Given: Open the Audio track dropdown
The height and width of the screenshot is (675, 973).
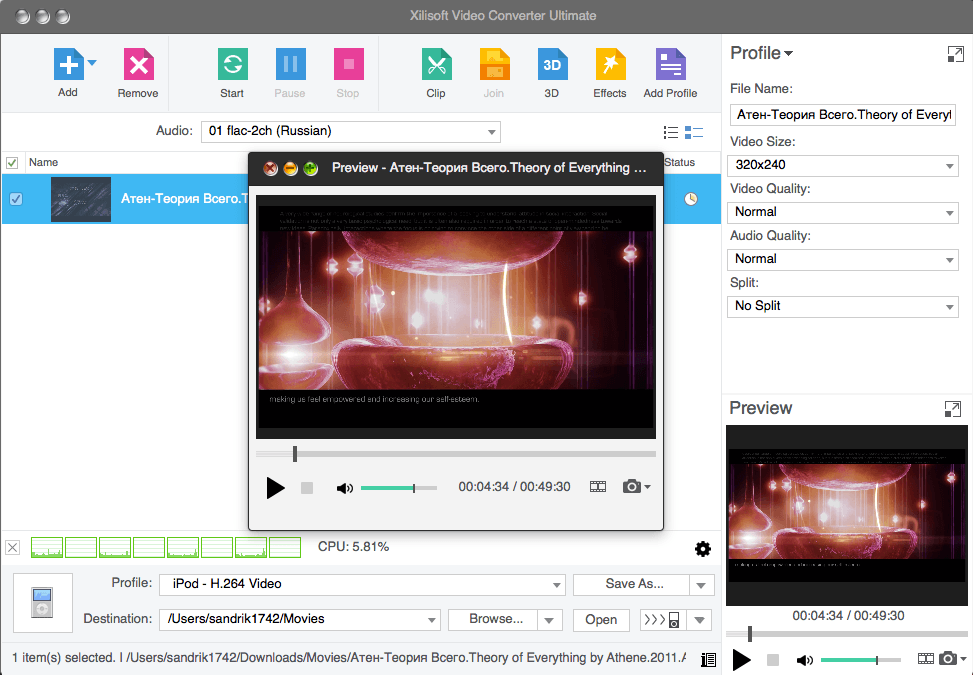Looking at the screenshot, I should coord(351,132).
